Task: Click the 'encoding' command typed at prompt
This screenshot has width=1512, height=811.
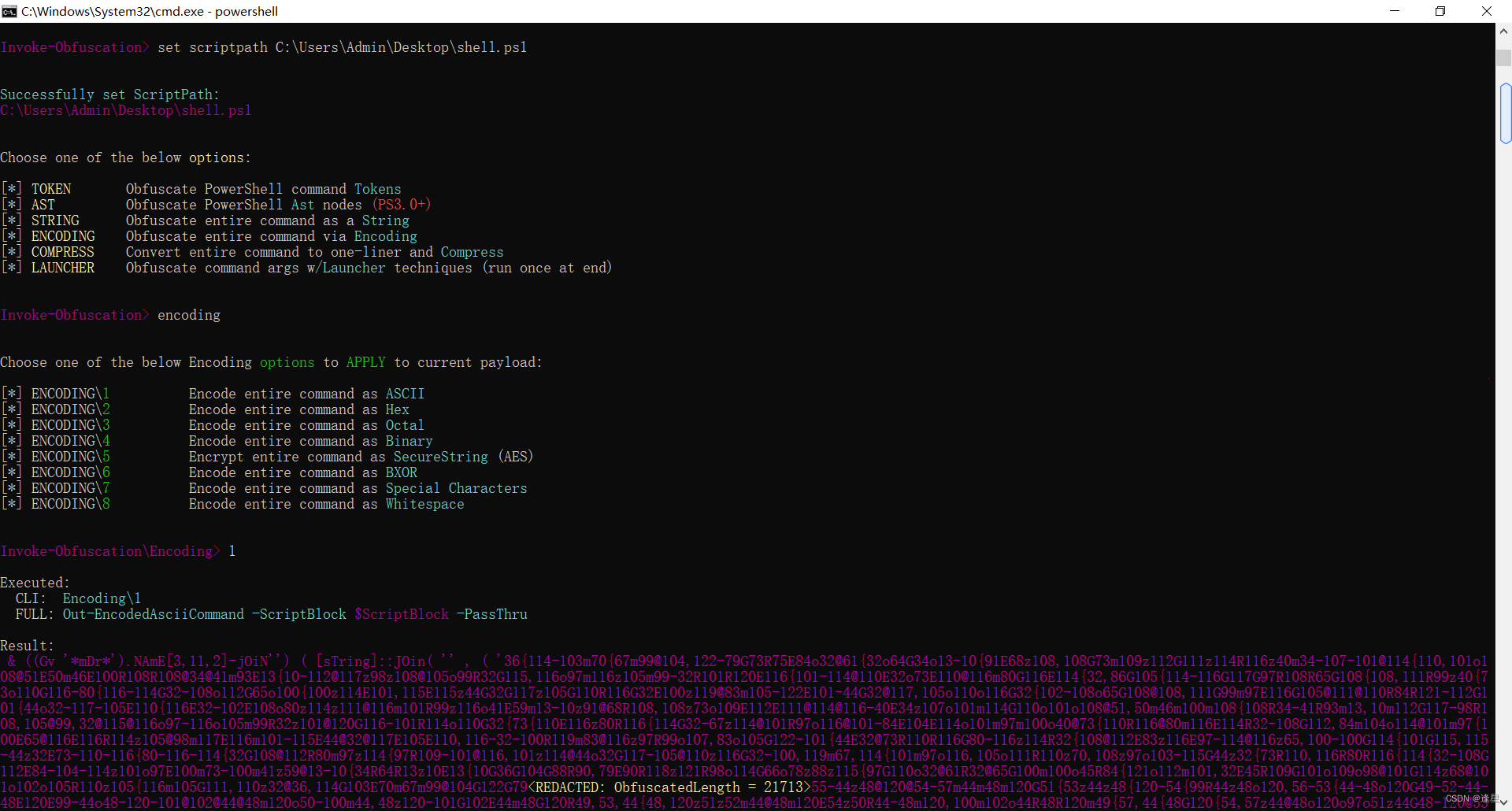Action: pyautogui.click(x=189, y=315)
